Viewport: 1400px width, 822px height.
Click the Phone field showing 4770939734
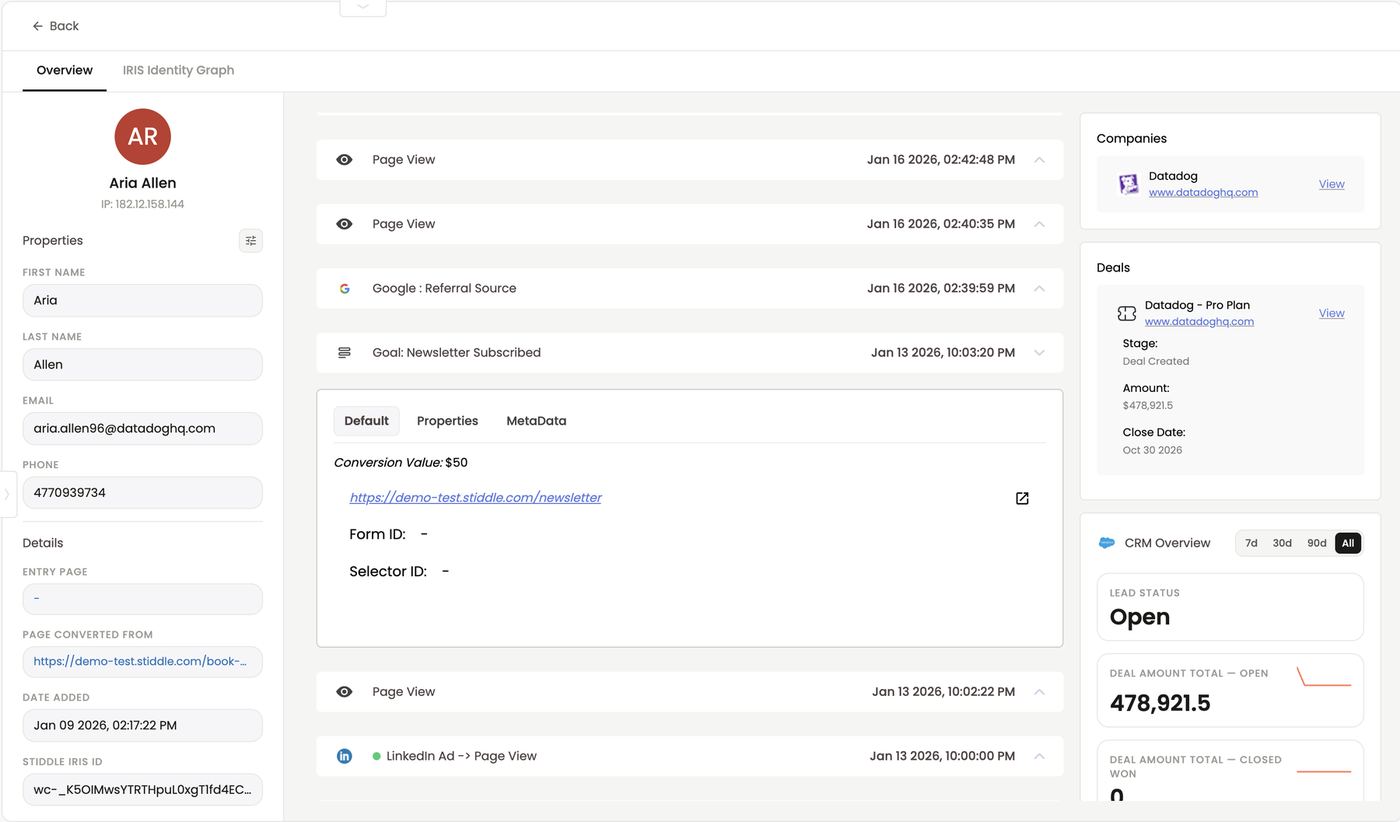pos(143,493)
